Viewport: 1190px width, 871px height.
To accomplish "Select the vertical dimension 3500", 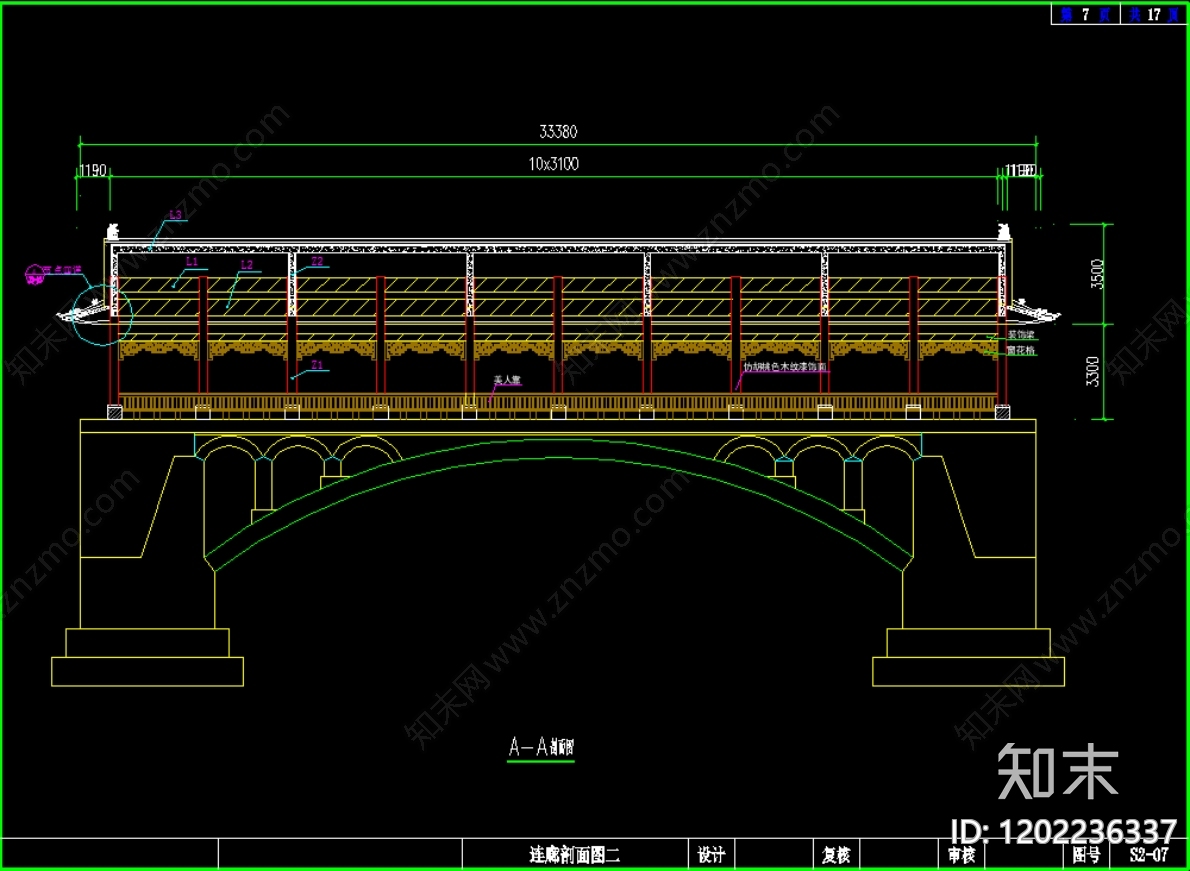I will click(1096, 275).
